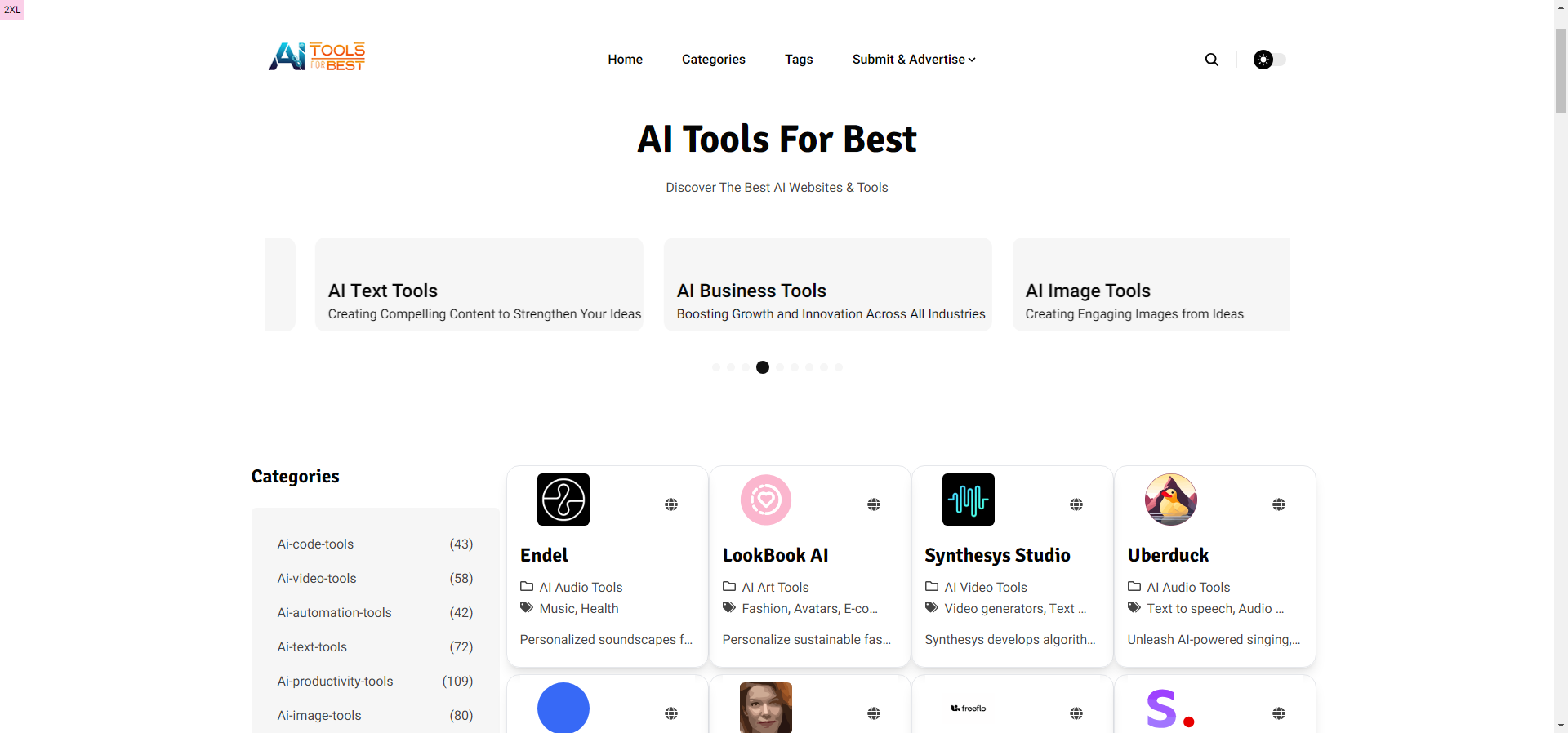
Task: Open the Uberduck title
Action: pyautogui.click(x=1168, y=555)
